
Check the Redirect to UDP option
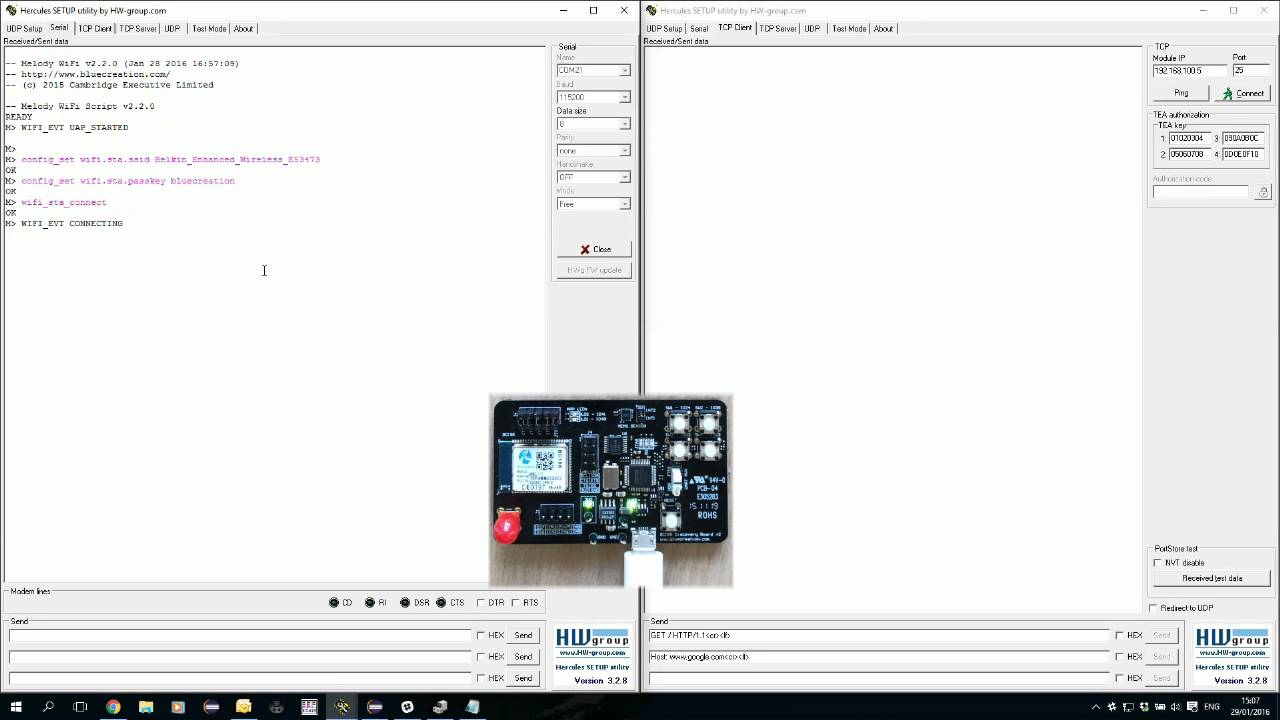coord(1153,608)
